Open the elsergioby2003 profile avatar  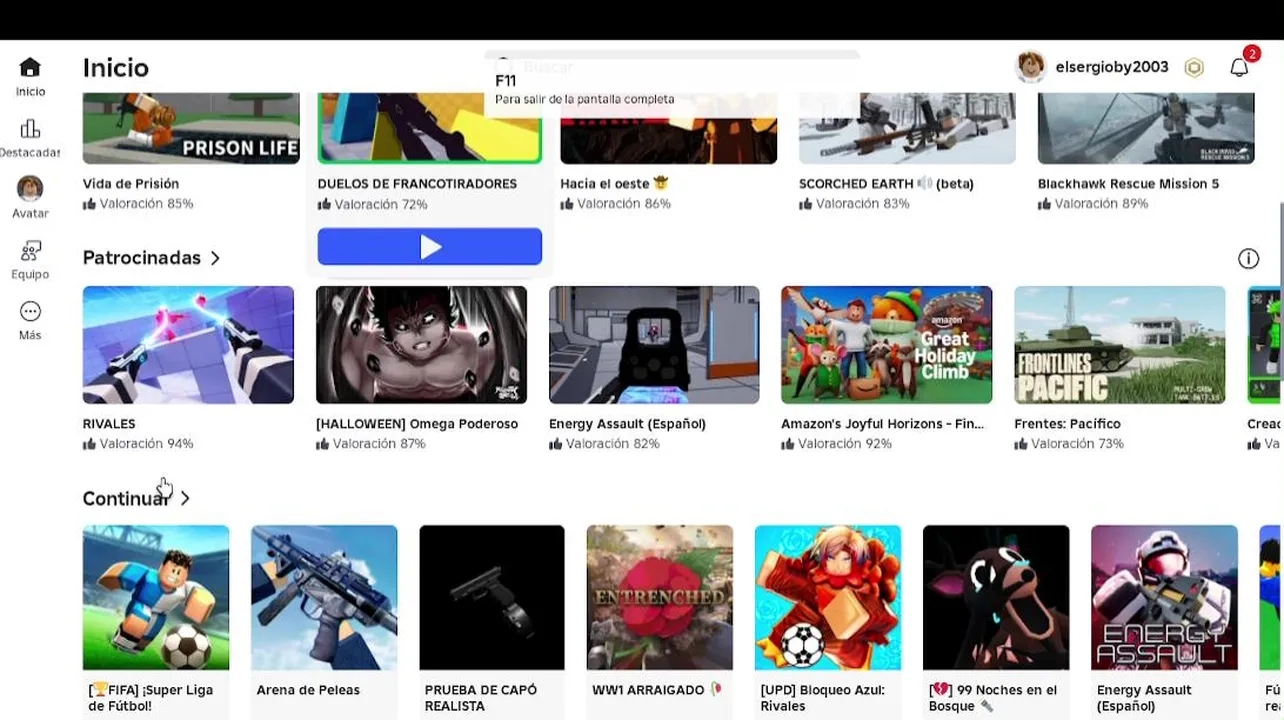pos(1031,67)
